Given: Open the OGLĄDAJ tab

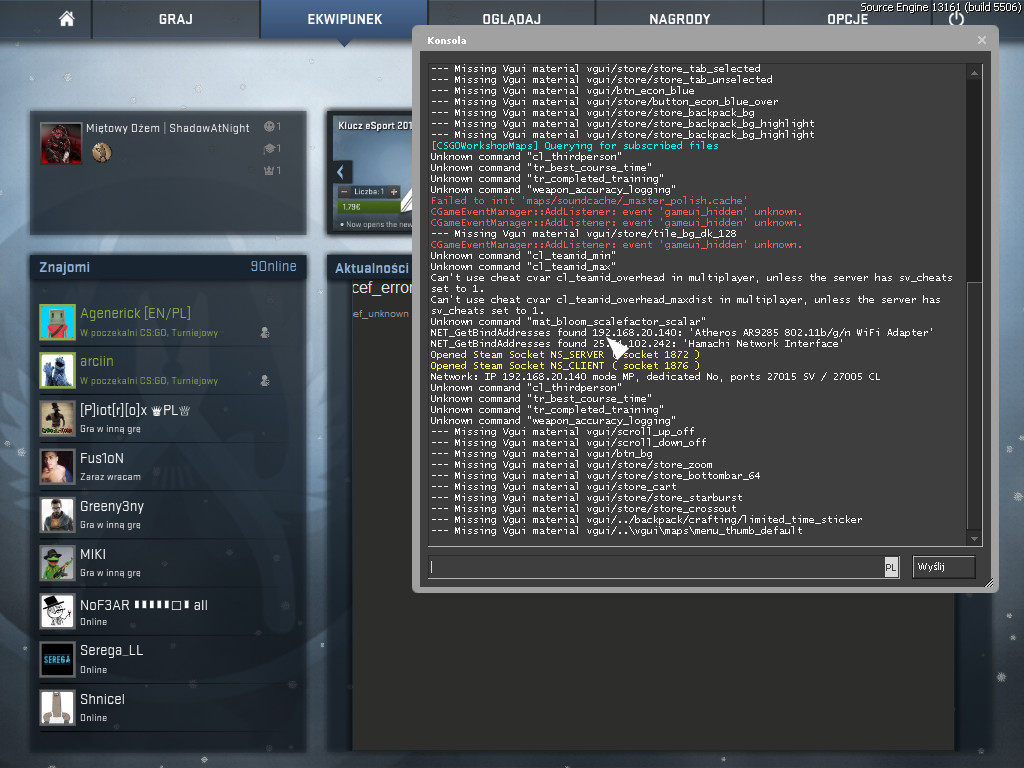Looking at the screenshot, I should (x=511, y=19).
